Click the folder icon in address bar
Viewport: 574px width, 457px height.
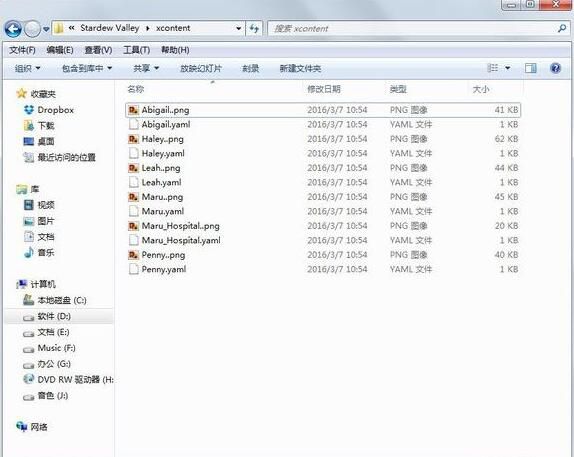pos(59,28)
